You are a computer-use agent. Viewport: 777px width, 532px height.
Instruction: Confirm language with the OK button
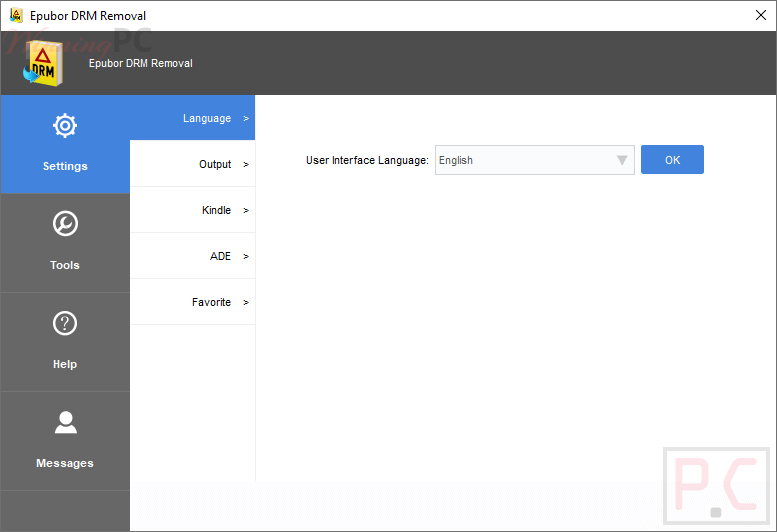(x=672, y=160)
